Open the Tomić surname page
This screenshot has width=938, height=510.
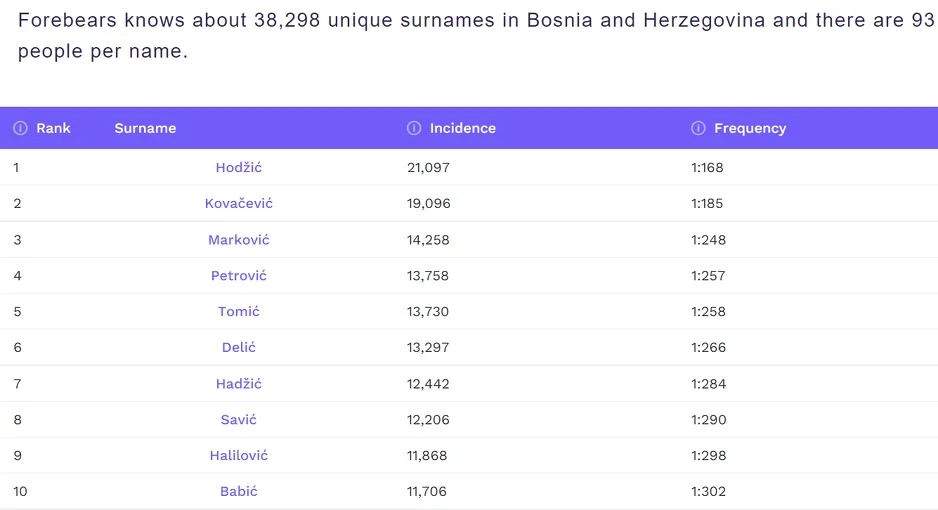[239, 312]
